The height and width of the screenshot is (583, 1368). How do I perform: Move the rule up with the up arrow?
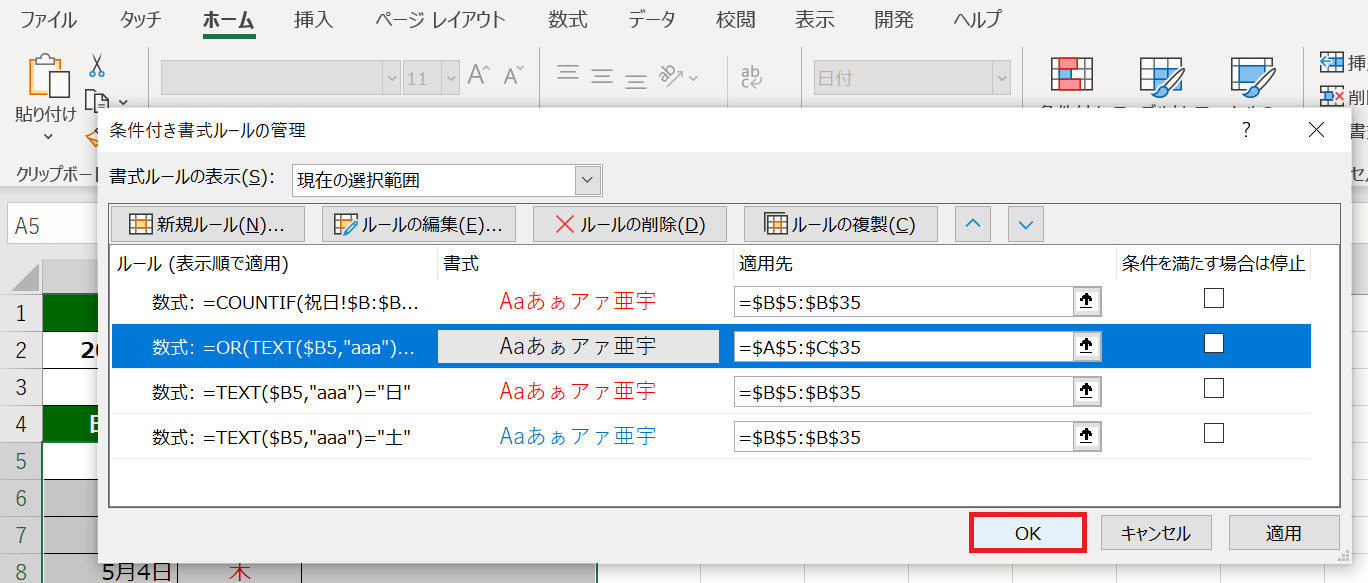tap(974, 224)
